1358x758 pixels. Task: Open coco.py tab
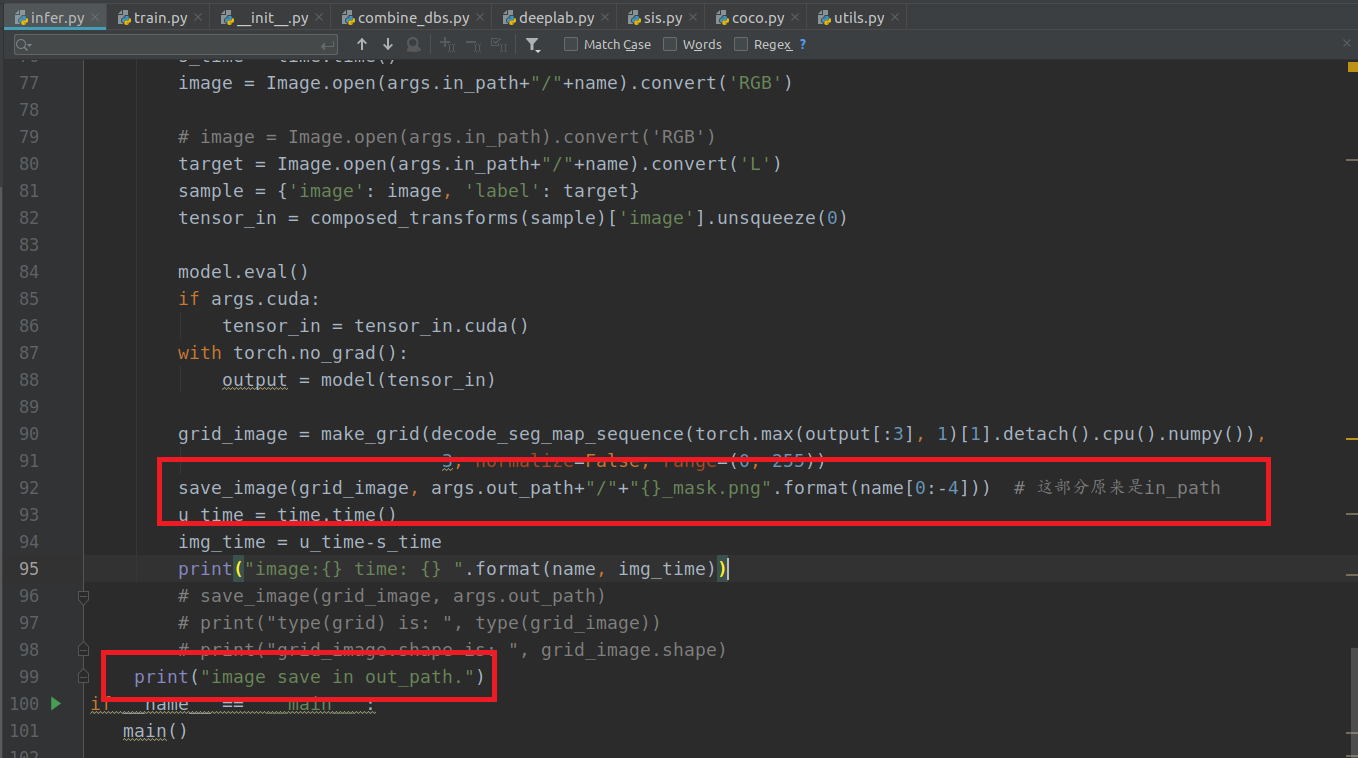pos(753,18)
